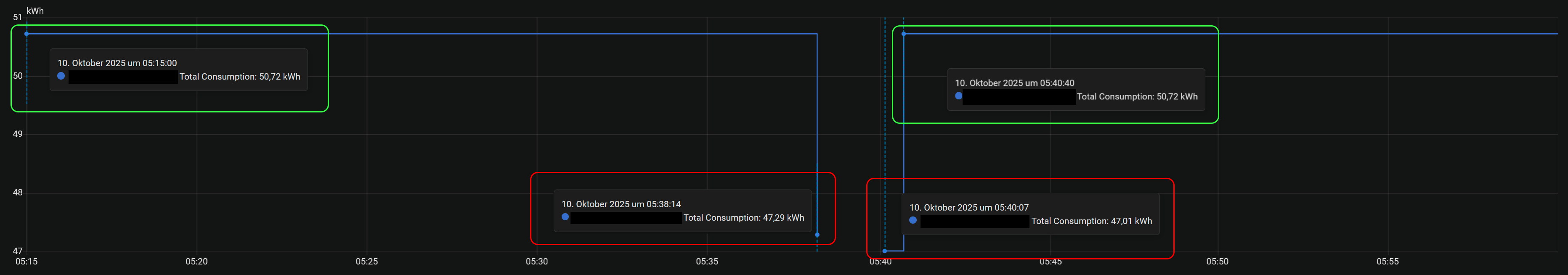
Task: Click the 49 value on the y-axis
Action: click(x=18, y=134)
